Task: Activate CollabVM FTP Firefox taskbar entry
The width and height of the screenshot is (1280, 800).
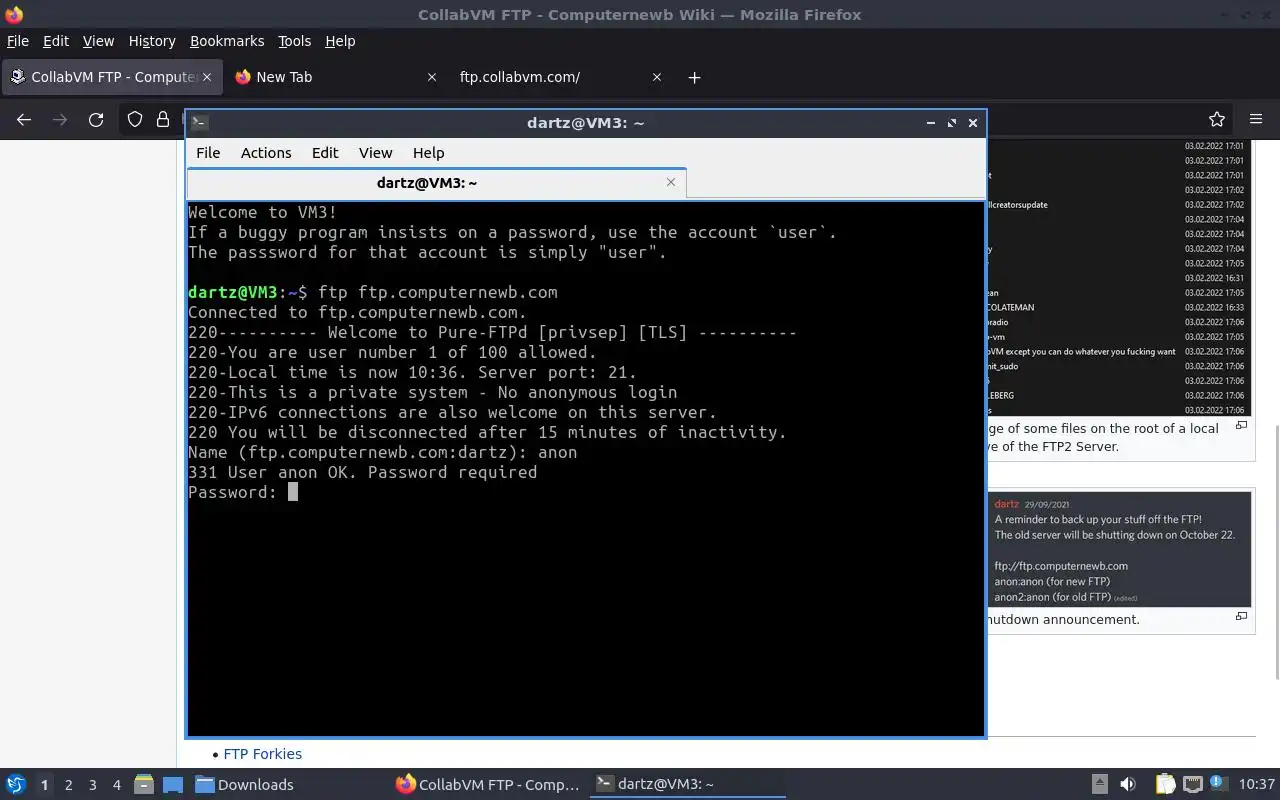Action: tap(488, 785)
